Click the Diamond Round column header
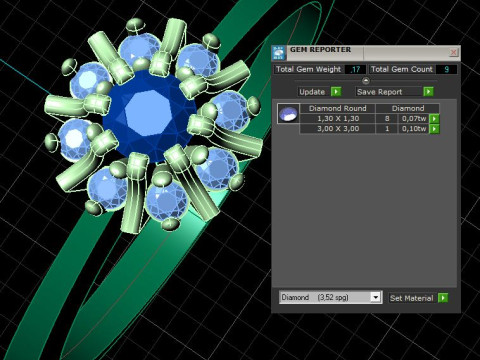This screenshot has height=360, width=480. click(x=338, y=108)
